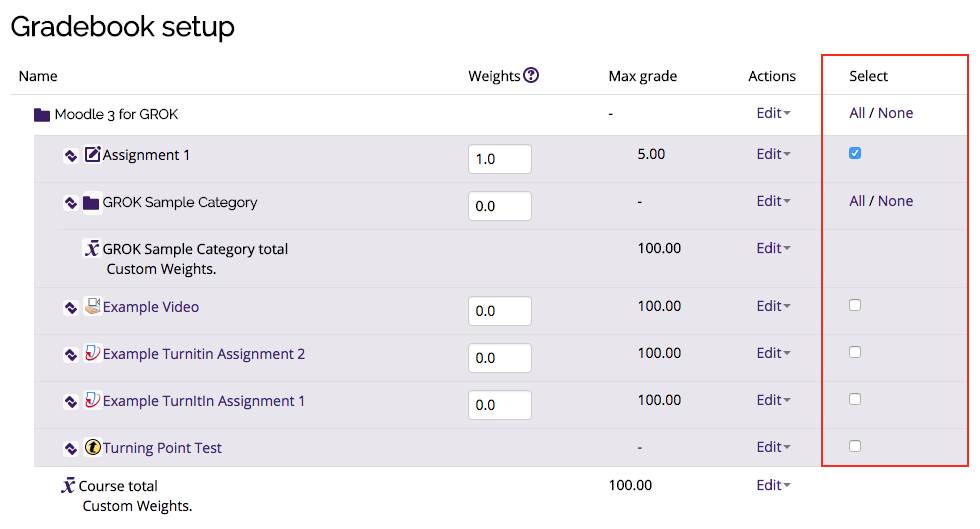Select None in the GROK Sample Category row

pyautogui.click(x=896, y=201)
